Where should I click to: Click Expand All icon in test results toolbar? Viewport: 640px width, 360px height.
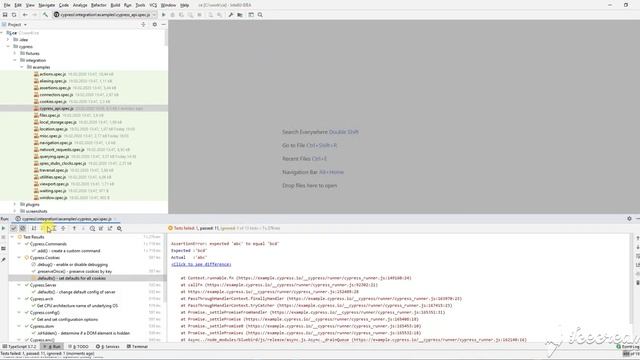point(54,229)
